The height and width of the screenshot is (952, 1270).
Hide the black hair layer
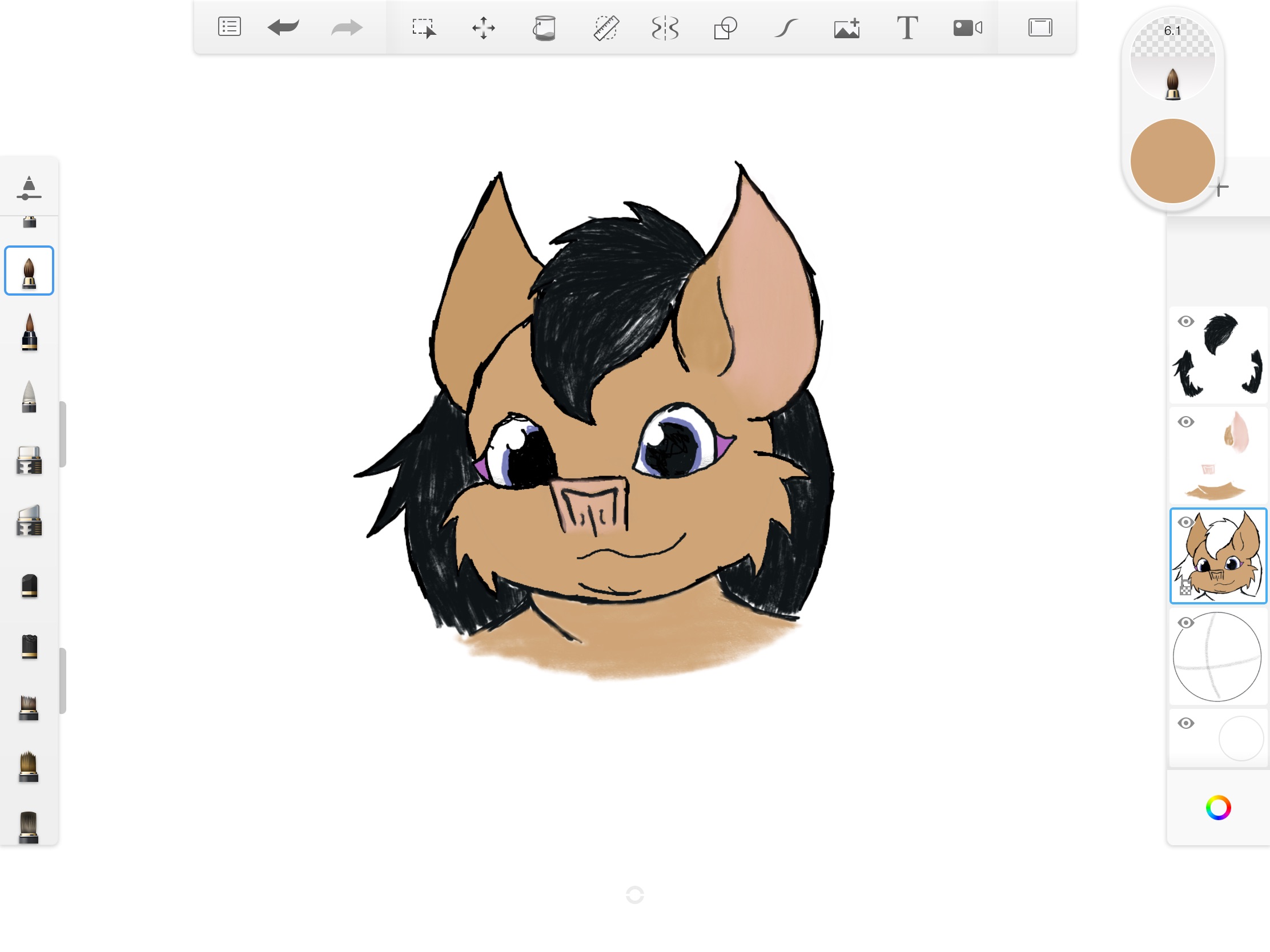[x=1185, y=321]
